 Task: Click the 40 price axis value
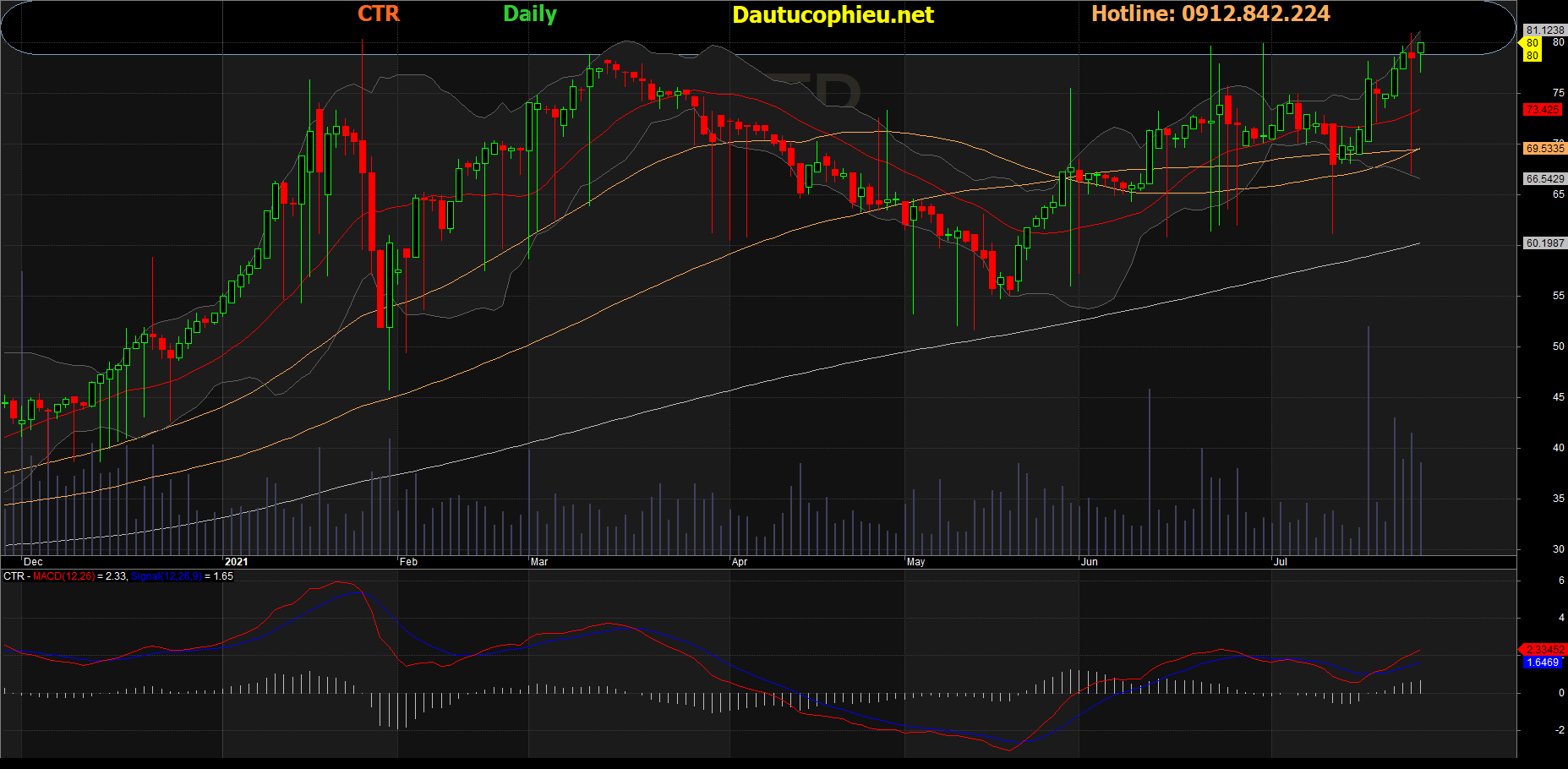click(1558, 448)
